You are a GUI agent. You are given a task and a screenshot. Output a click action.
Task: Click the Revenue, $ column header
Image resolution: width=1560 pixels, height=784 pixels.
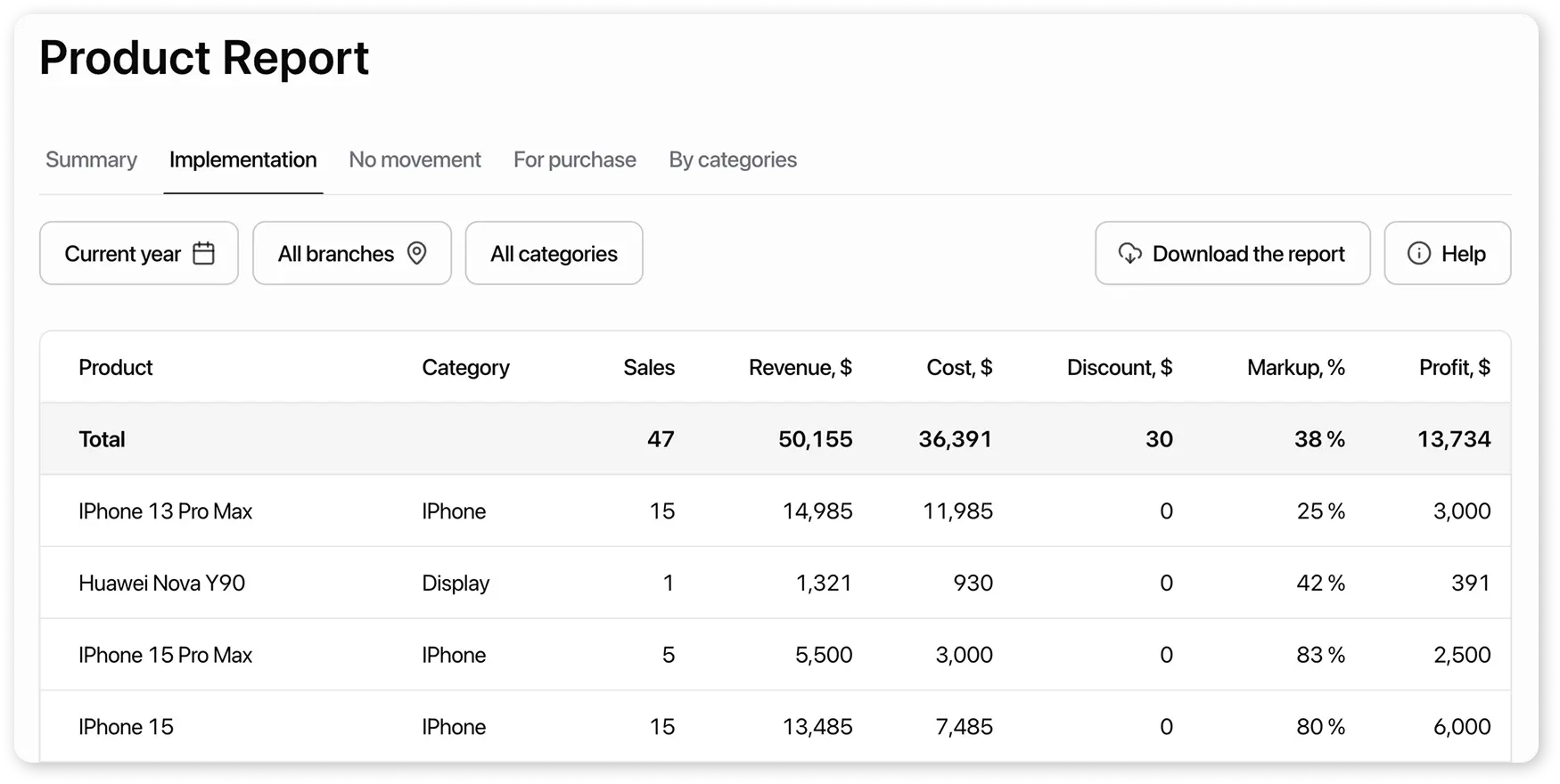(x=801, y=367)
